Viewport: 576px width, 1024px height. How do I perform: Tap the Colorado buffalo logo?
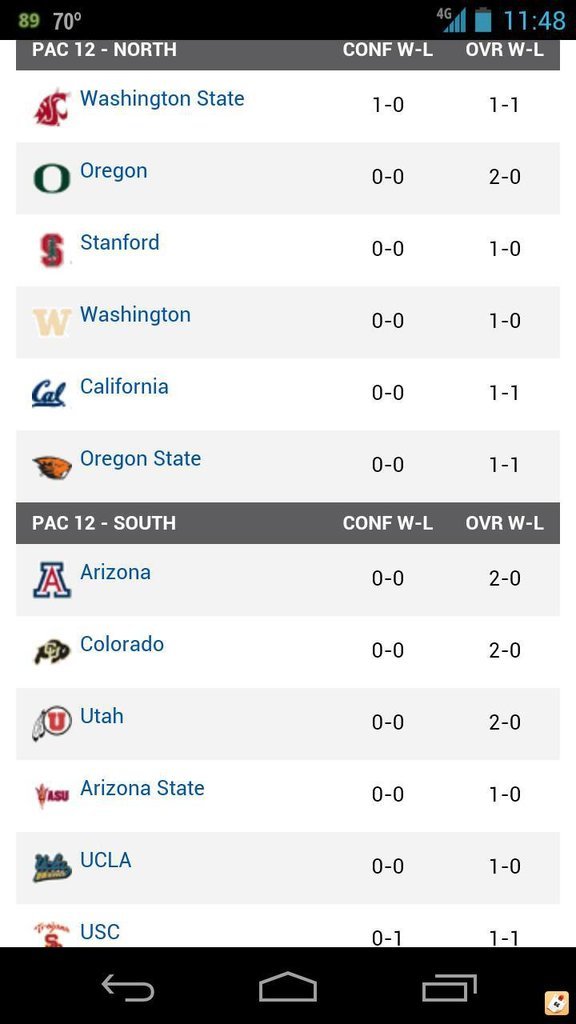coord(52,652)
